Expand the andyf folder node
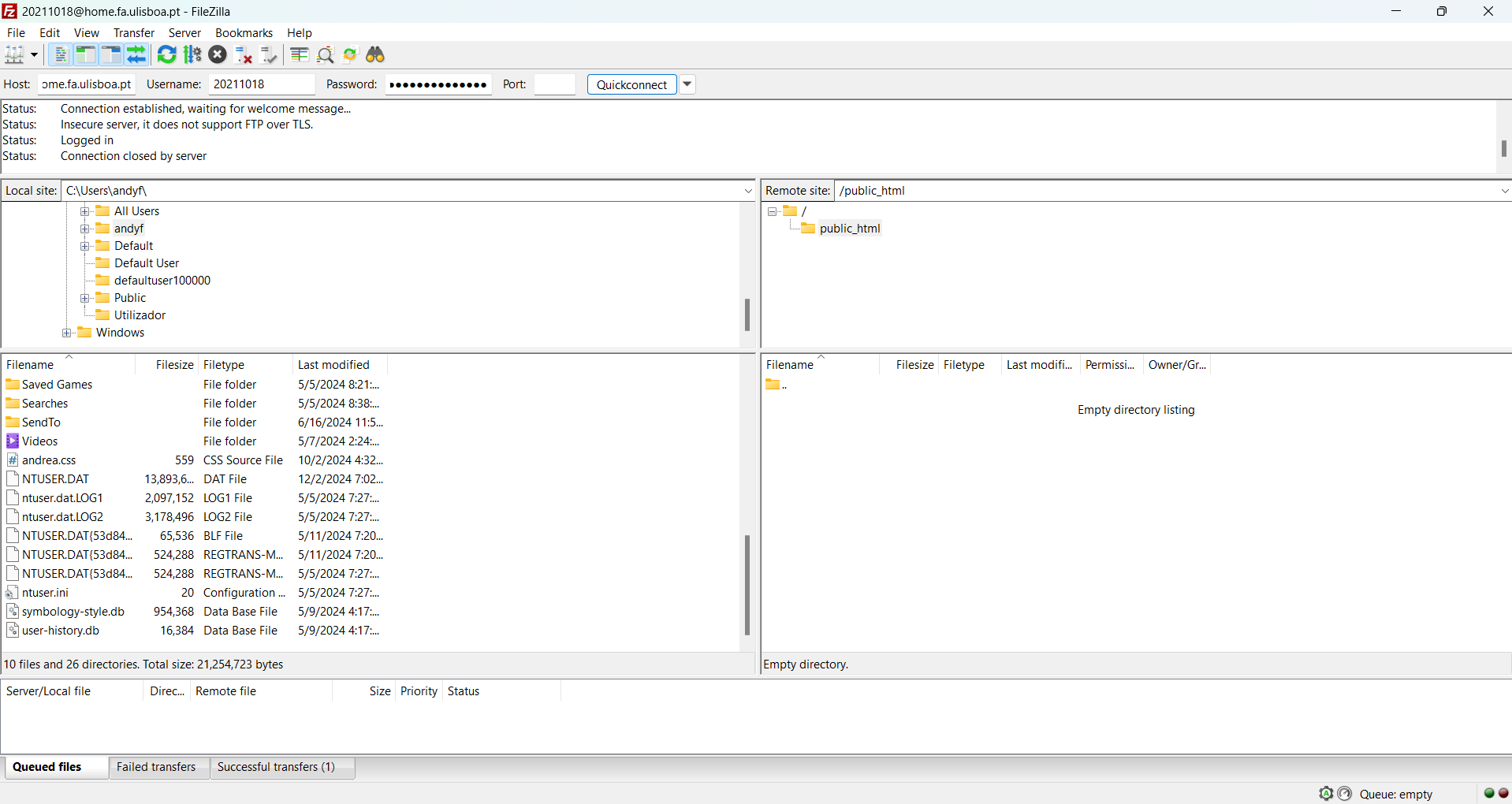 point(85,229)
